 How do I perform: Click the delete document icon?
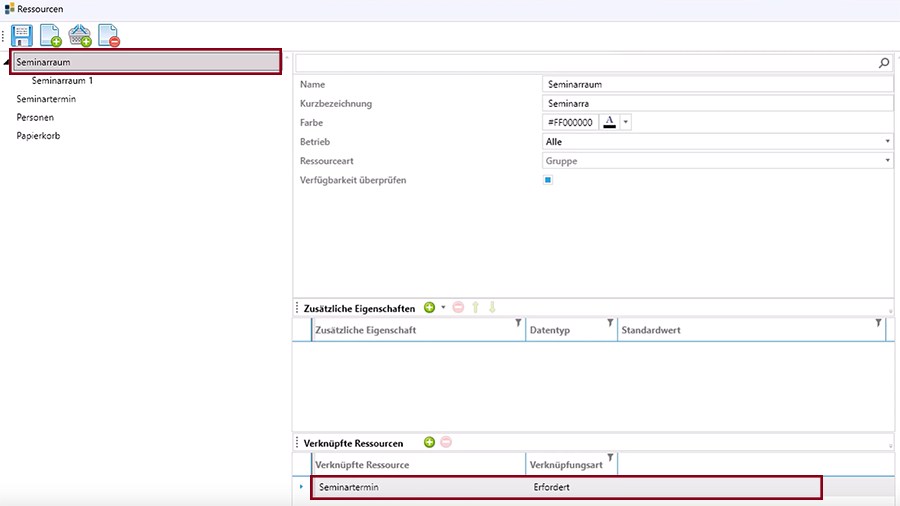(x=109, y=37)
